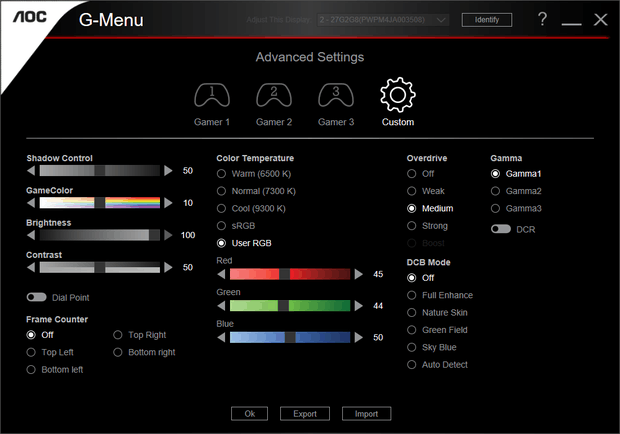Set DCB Mode to Off

tap(420, 278)
